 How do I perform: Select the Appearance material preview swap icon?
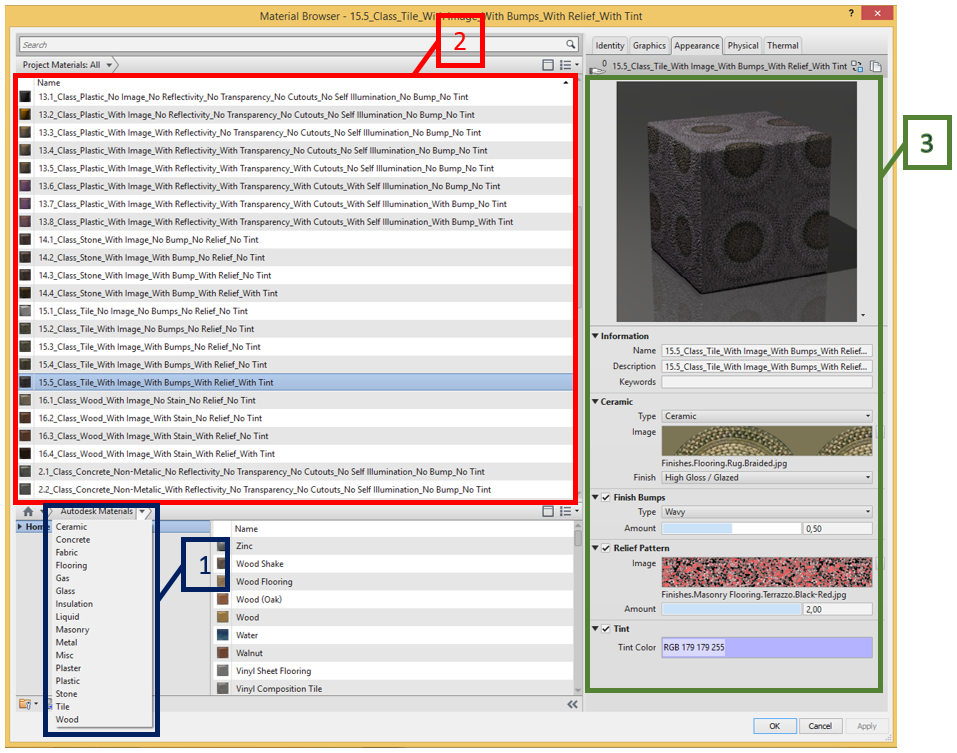857,64
